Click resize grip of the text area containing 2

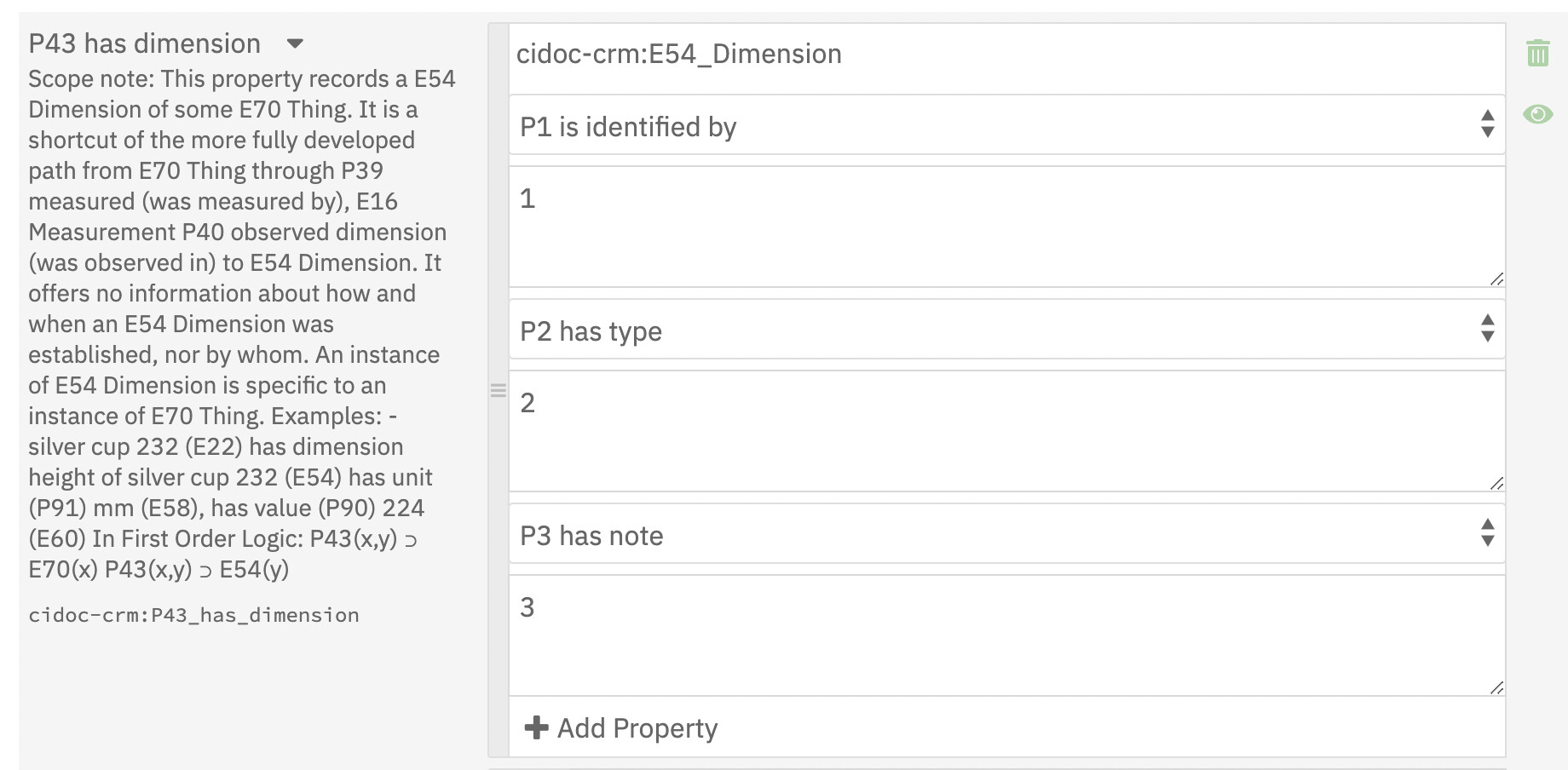coord(1496,483)
